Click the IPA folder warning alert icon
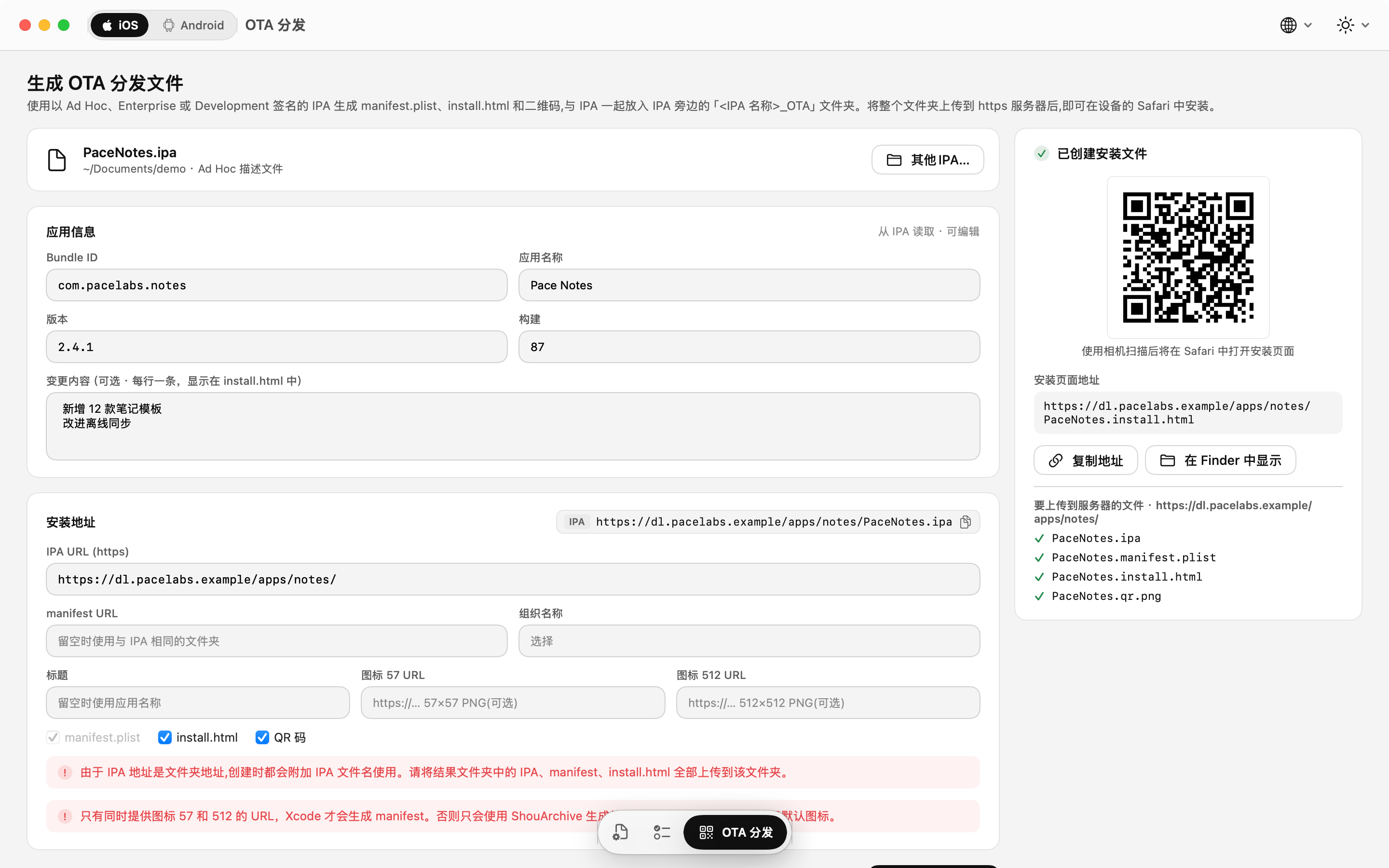Image resolution: width=1389 pixels, height=868 pixels. (65, 772)
